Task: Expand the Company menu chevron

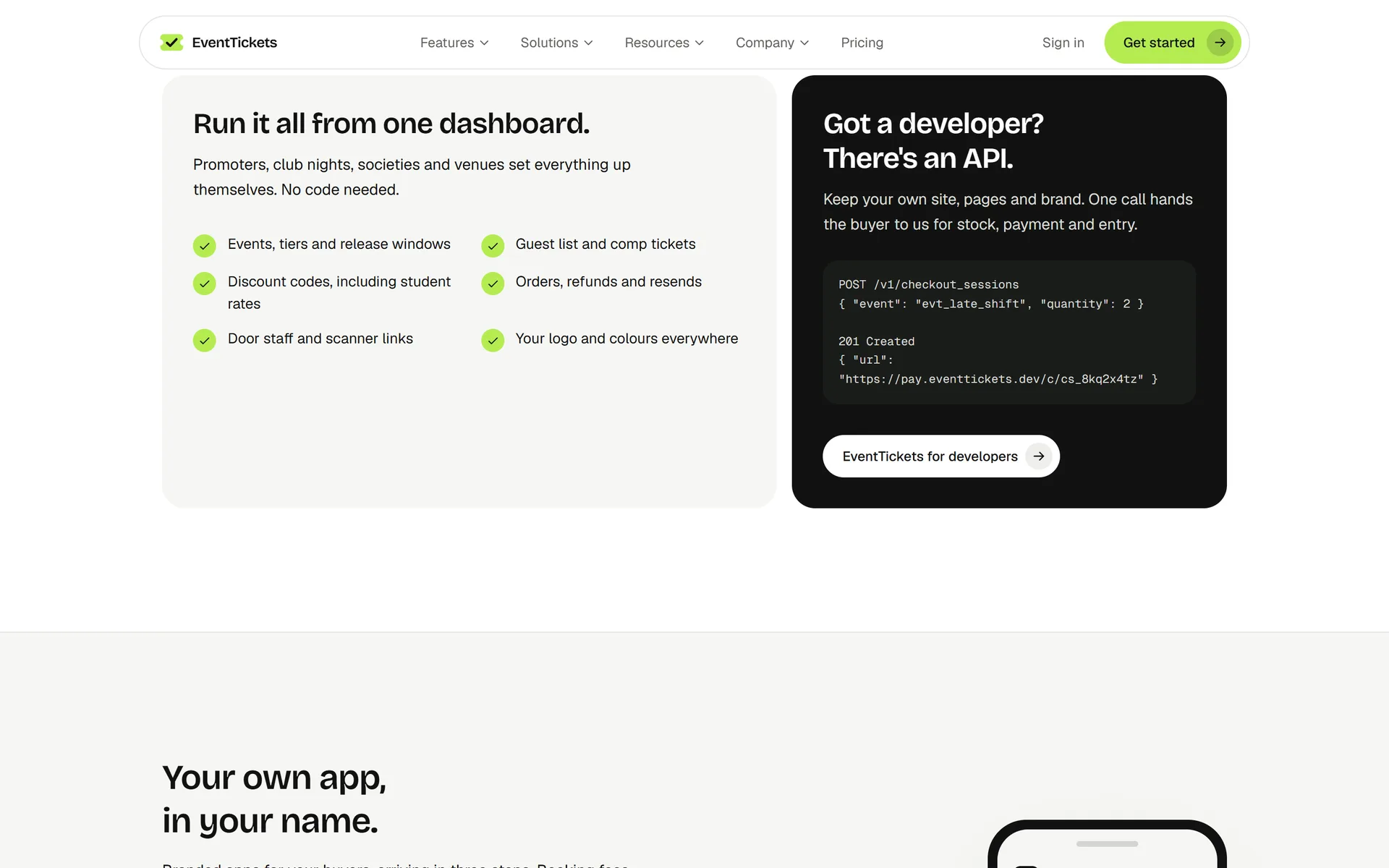Action: [804, 43]
